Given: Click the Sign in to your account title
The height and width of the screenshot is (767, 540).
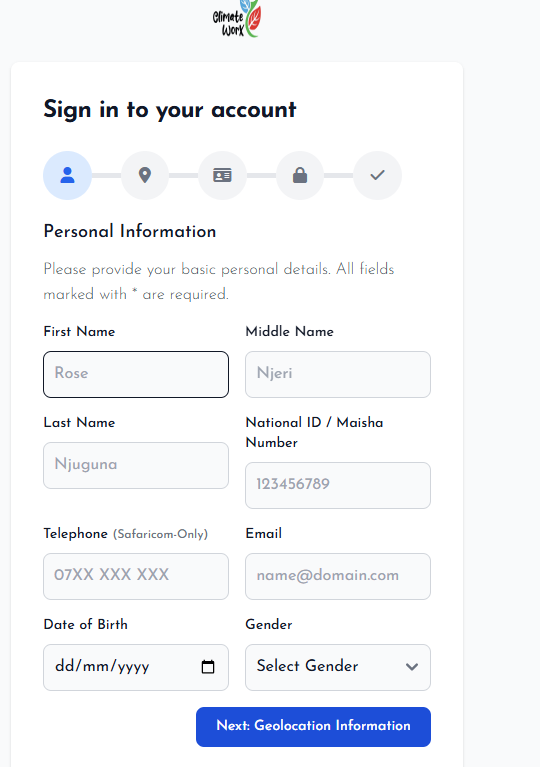Looking at the screenshot, I should pos(170,110).
